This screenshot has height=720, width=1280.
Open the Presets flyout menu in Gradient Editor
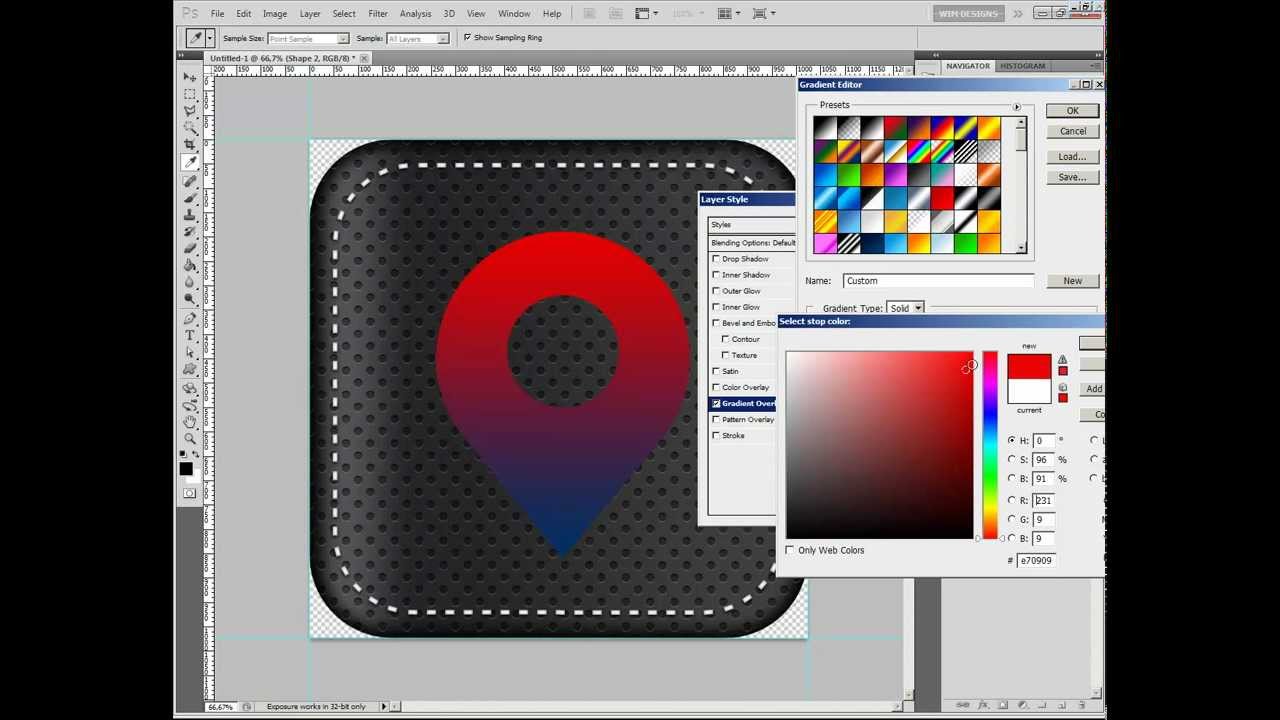coord(1017,106)
